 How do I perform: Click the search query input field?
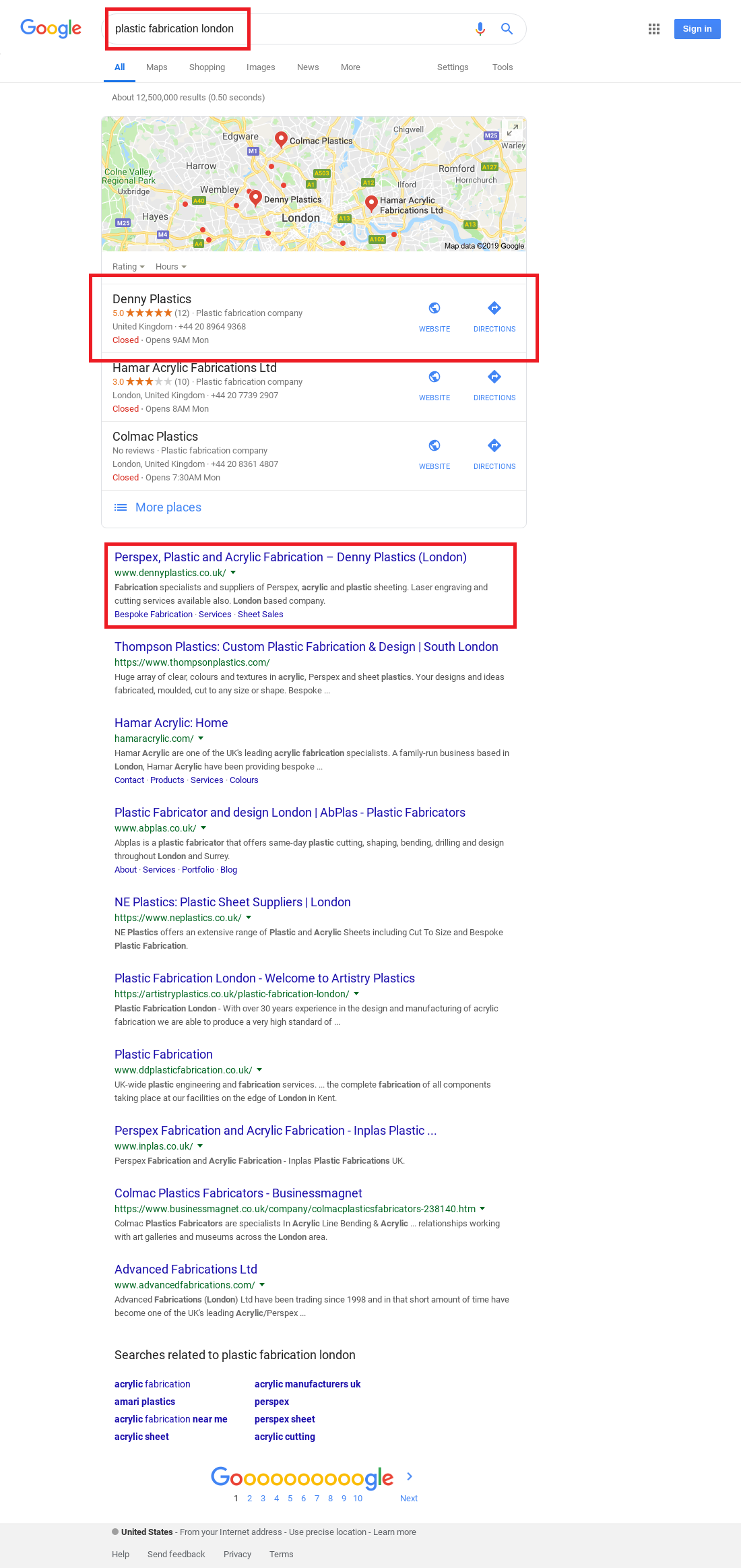point(283,29)
